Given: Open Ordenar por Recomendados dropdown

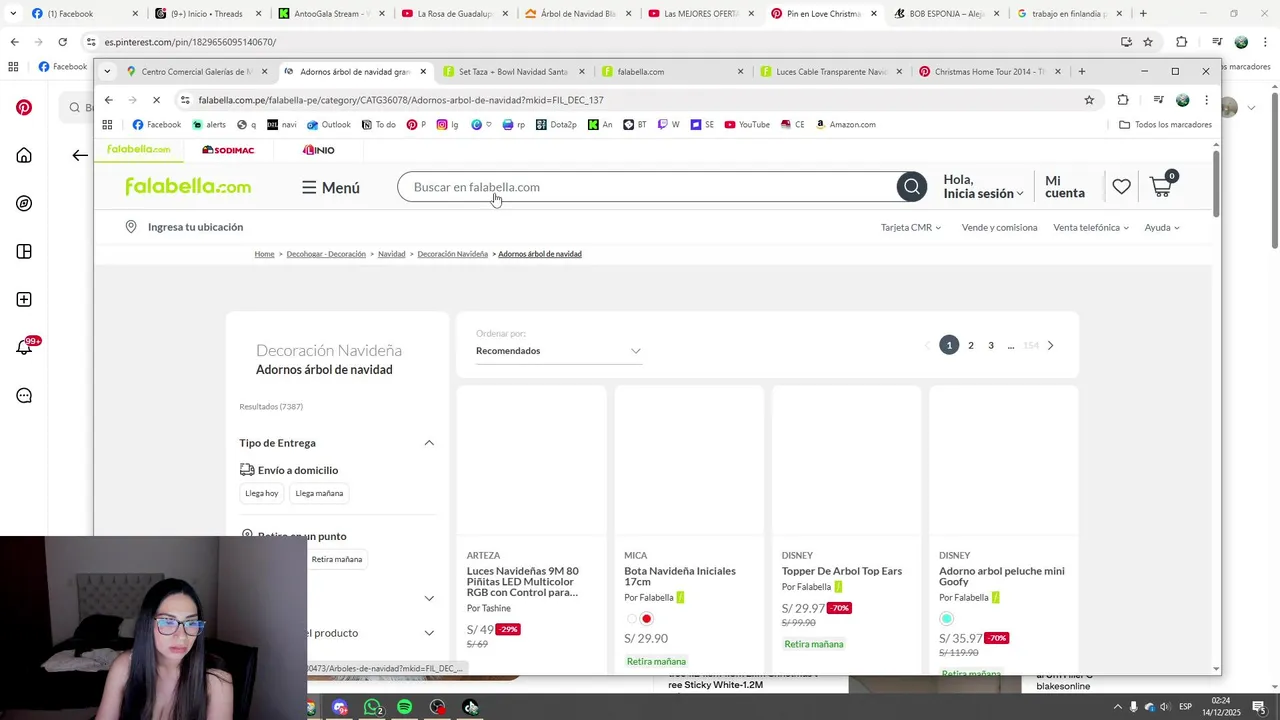Looking at the screenshot, I should (558, 351).
